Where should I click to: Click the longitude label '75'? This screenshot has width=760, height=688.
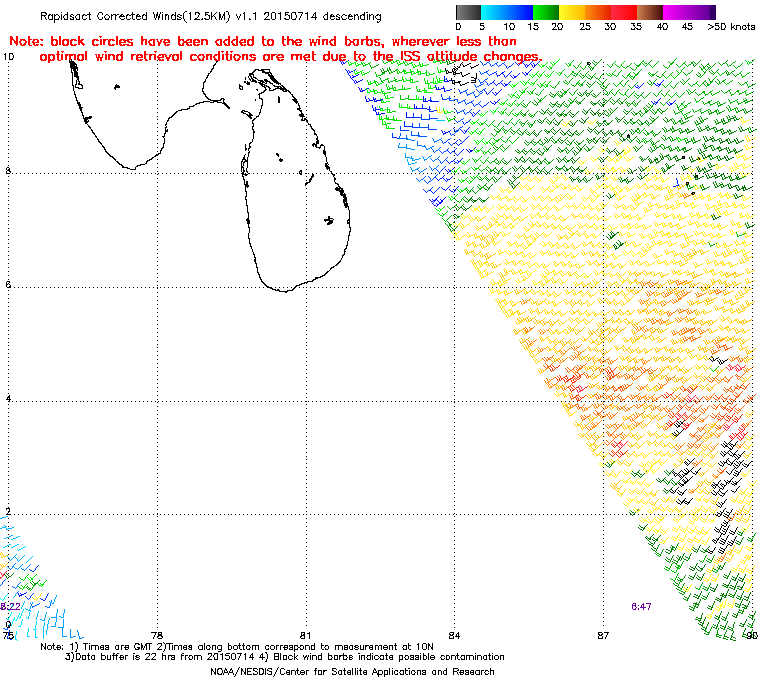tap(8, 635)
